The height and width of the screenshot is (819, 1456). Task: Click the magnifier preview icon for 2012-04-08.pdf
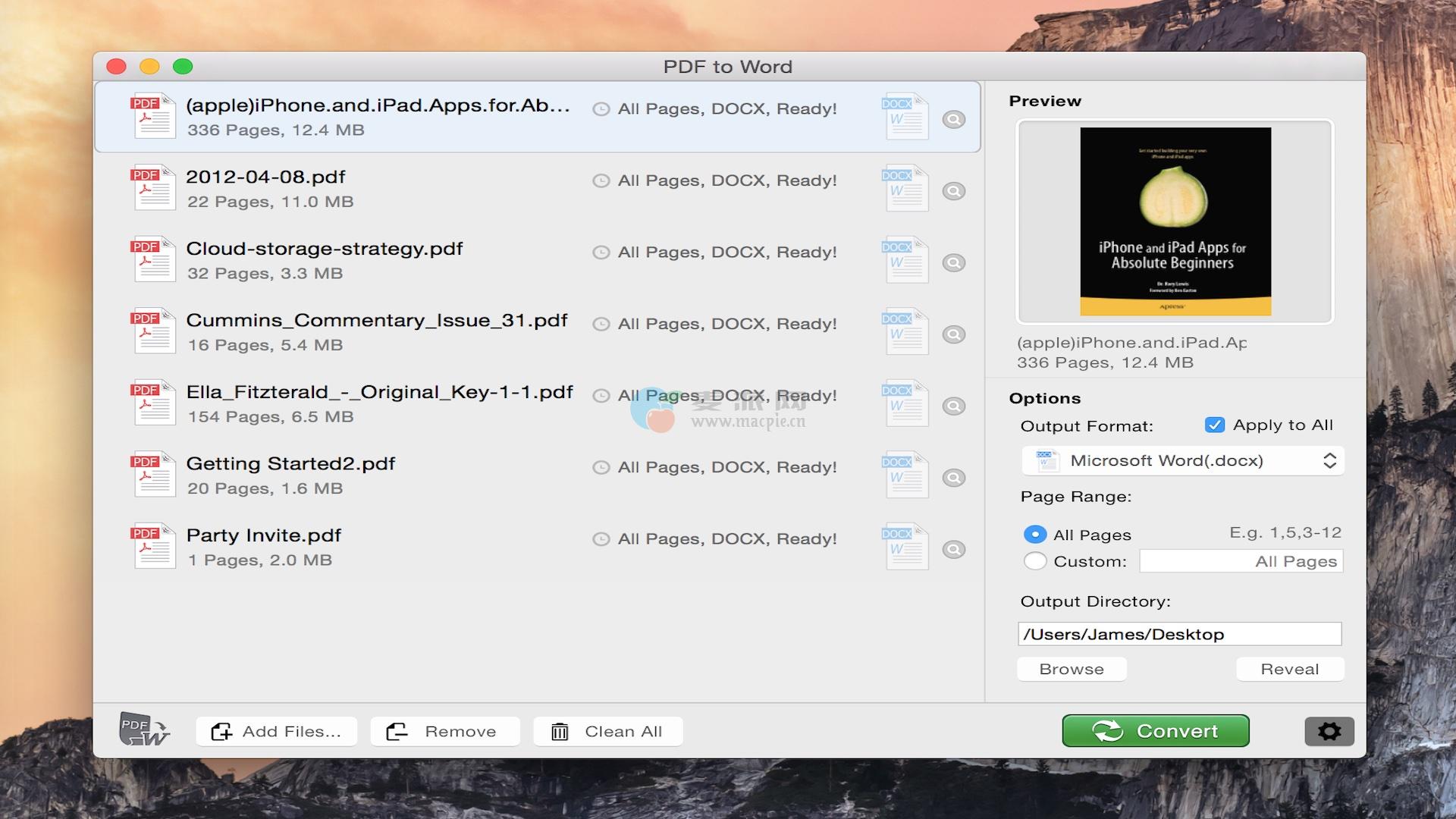[x=953, y=191]
